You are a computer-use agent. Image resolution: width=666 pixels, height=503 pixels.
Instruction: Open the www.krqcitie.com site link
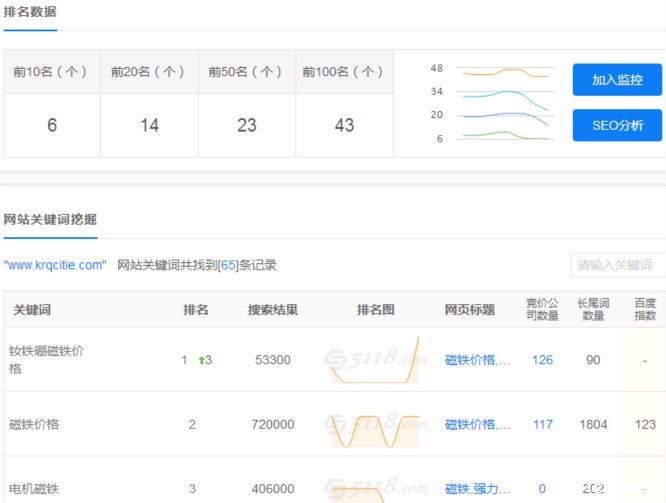[x=55, y=265]
